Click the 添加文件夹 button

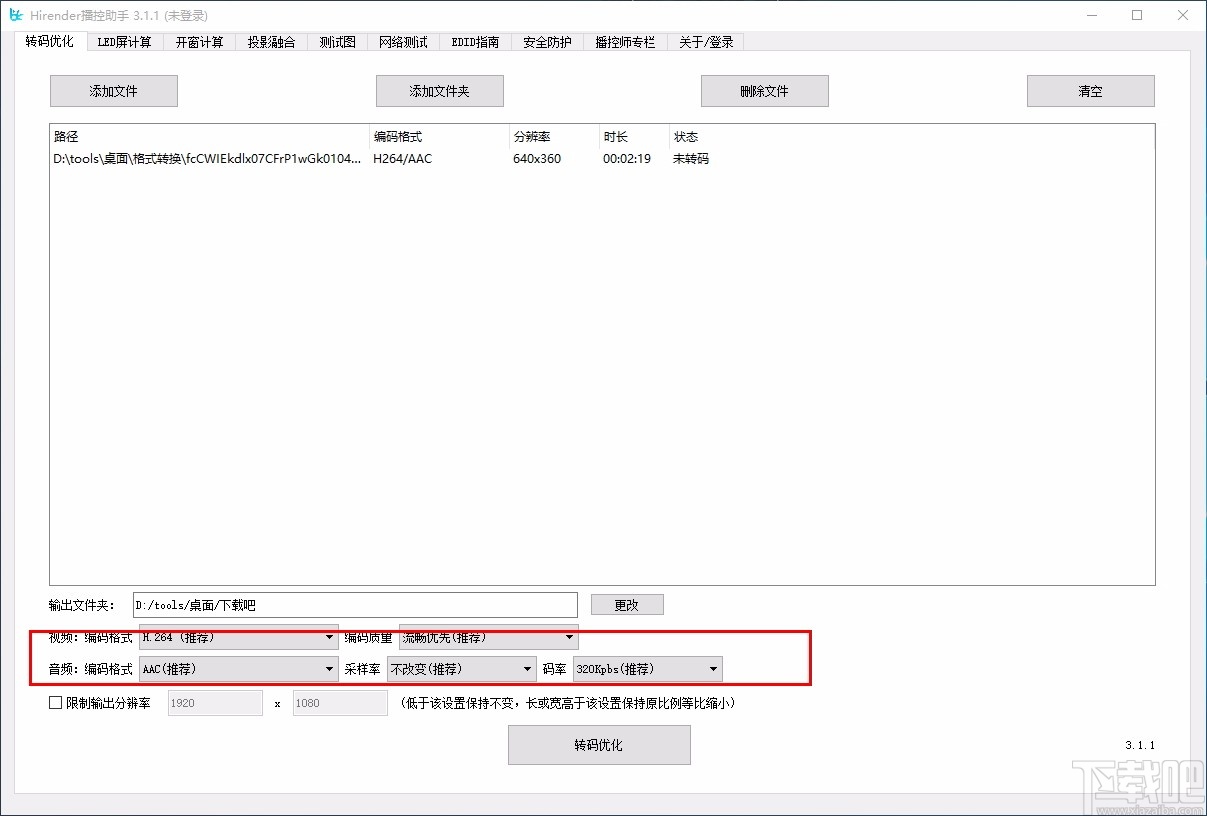tap(440, 91)
